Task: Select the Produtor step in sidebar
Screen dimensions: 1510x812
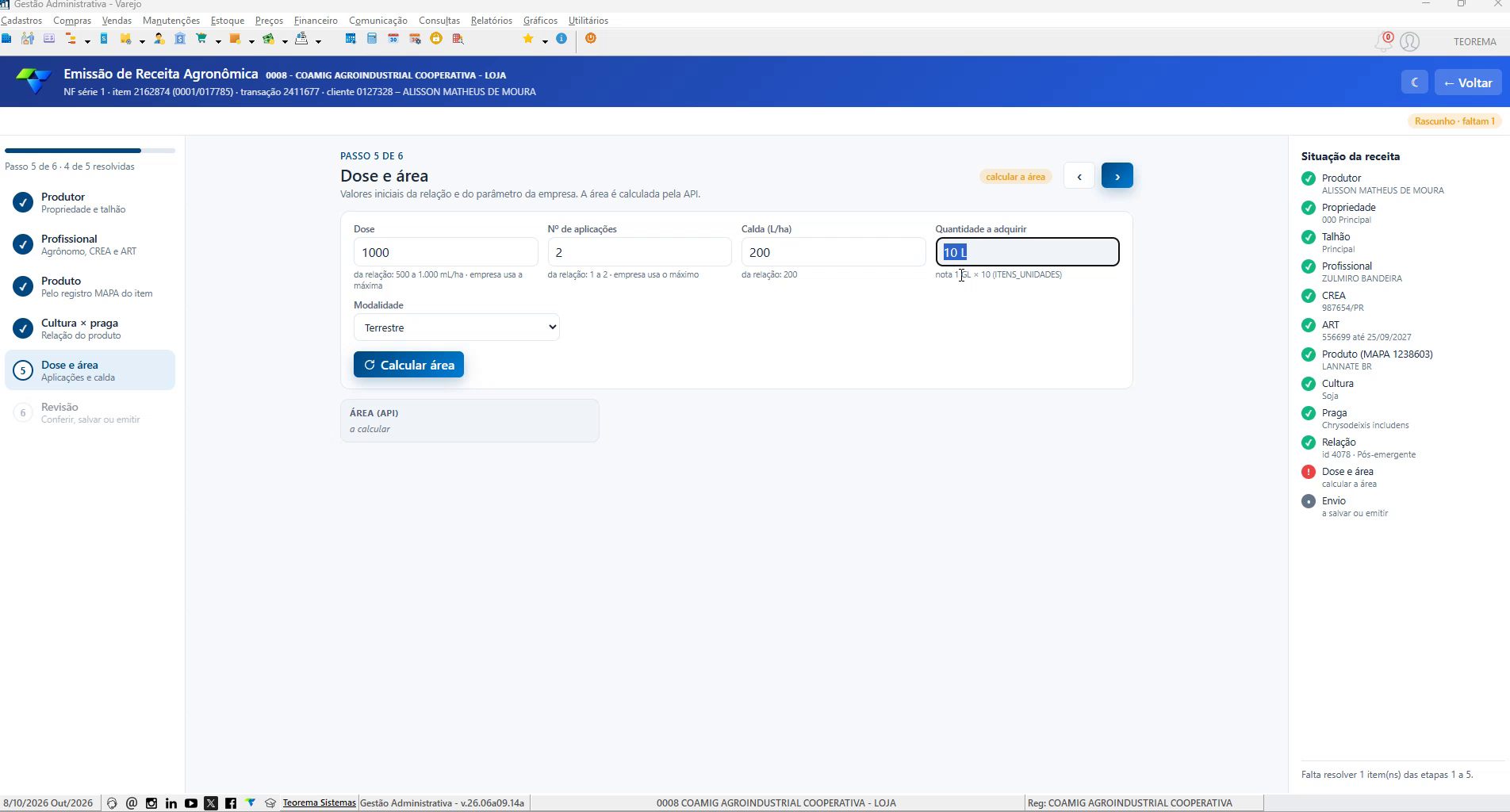Action: click(x=90, y=202)
